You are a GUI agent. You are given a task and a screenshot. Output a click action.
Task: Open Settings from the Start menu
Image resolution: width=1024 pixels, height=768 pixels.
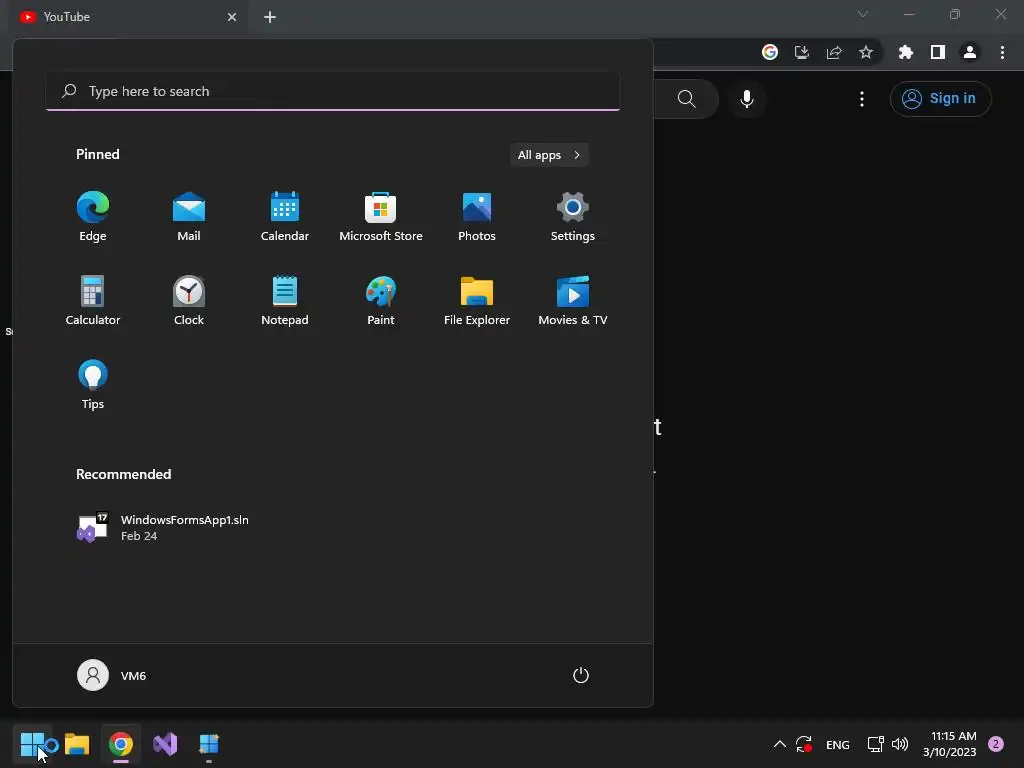point(573,217)
